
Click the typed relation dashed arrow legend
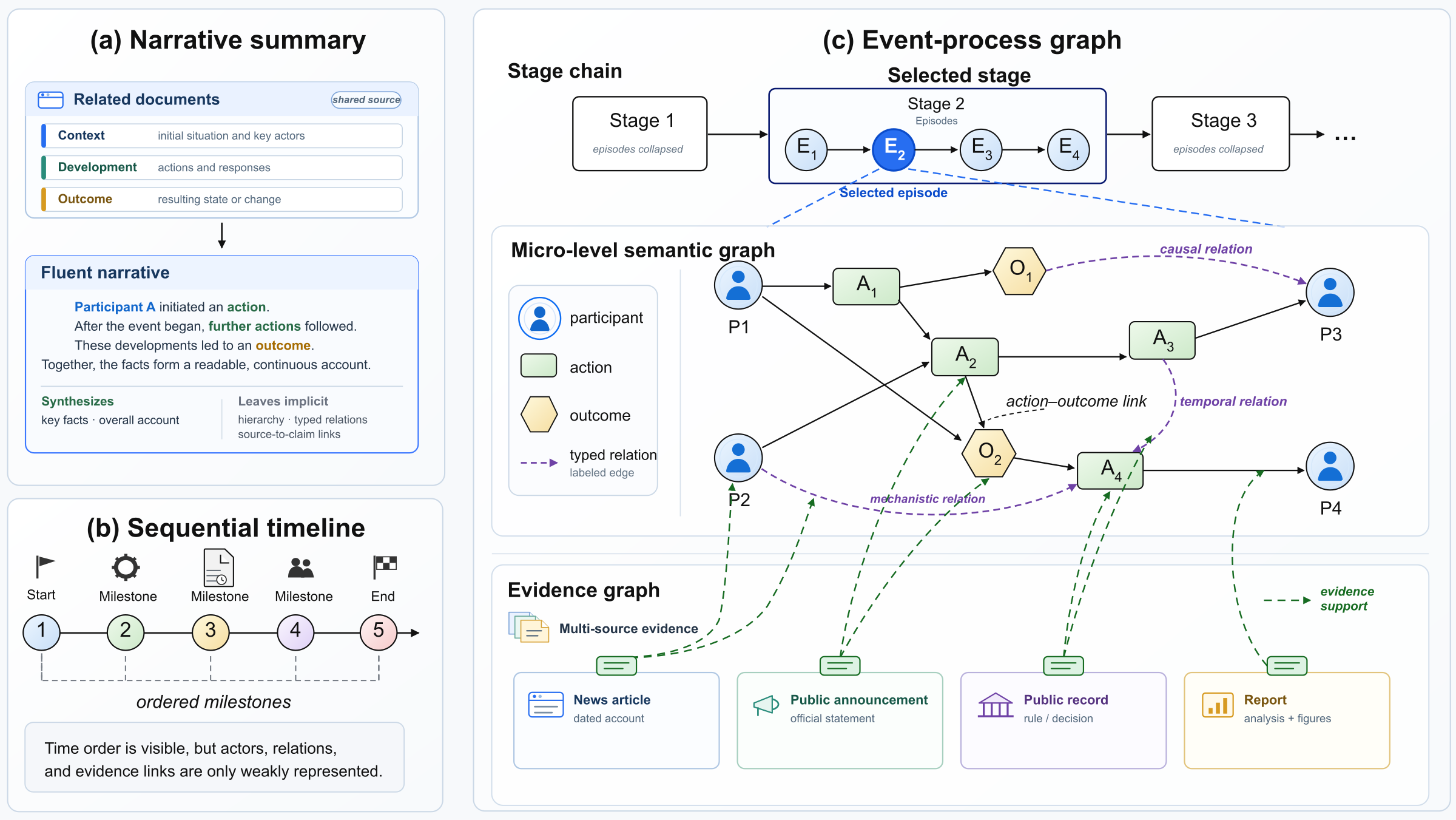(x=539, y=463)
